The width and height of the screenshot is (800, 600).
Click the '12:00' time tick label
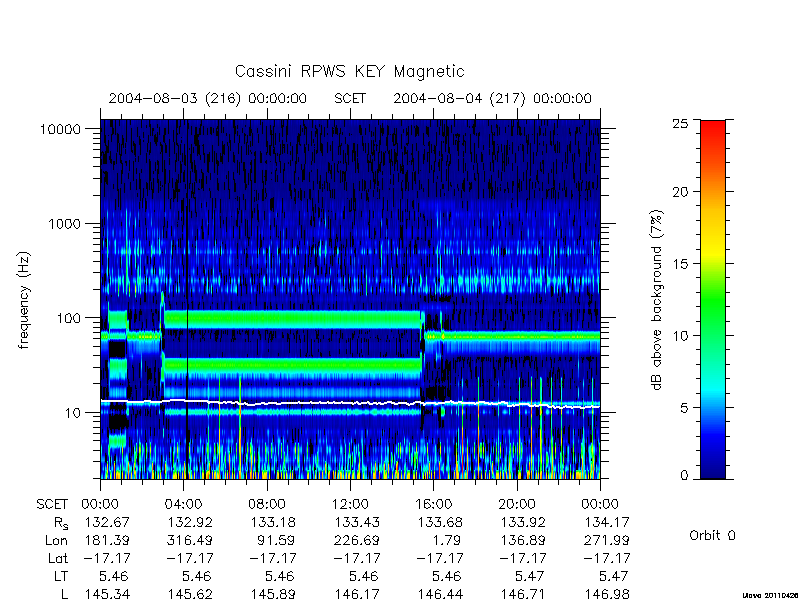(x=350, y=505)
